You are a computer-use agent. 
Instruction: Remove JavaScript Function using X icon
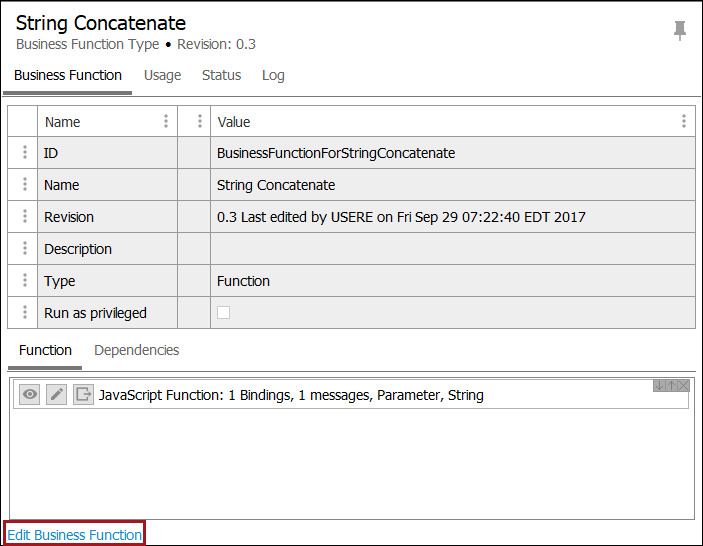coord(683,386)
